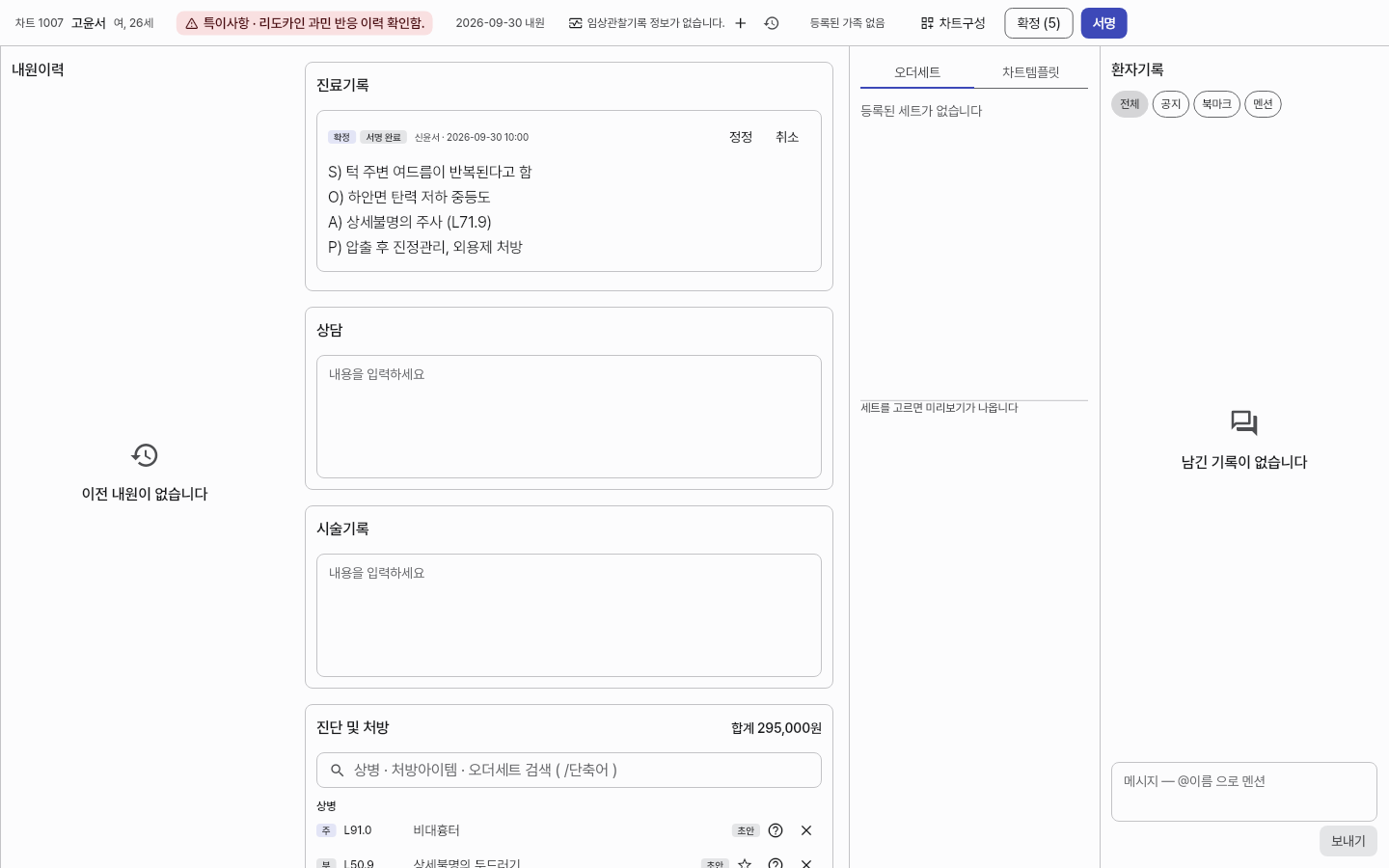Click the 확정 status badge in 진료기록

(342, 137)
